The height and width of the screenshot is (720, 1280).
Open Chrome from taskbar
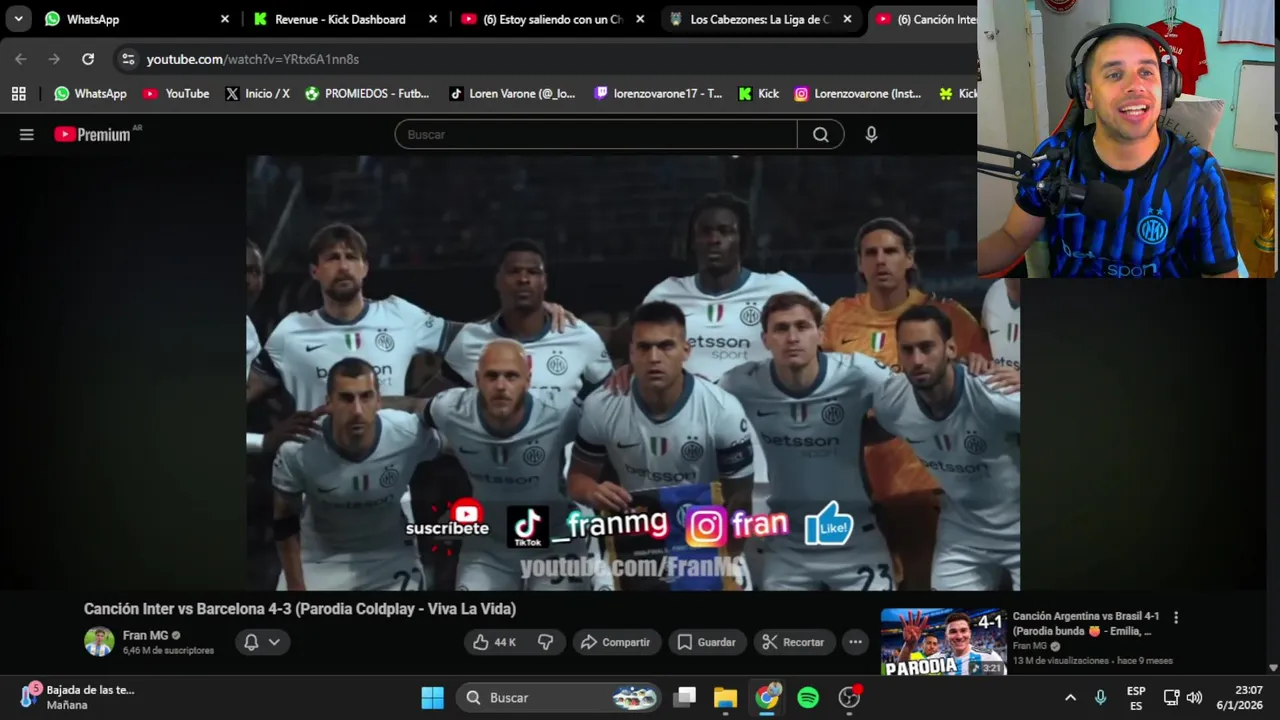pyautogui.click(x=767, y=697)
